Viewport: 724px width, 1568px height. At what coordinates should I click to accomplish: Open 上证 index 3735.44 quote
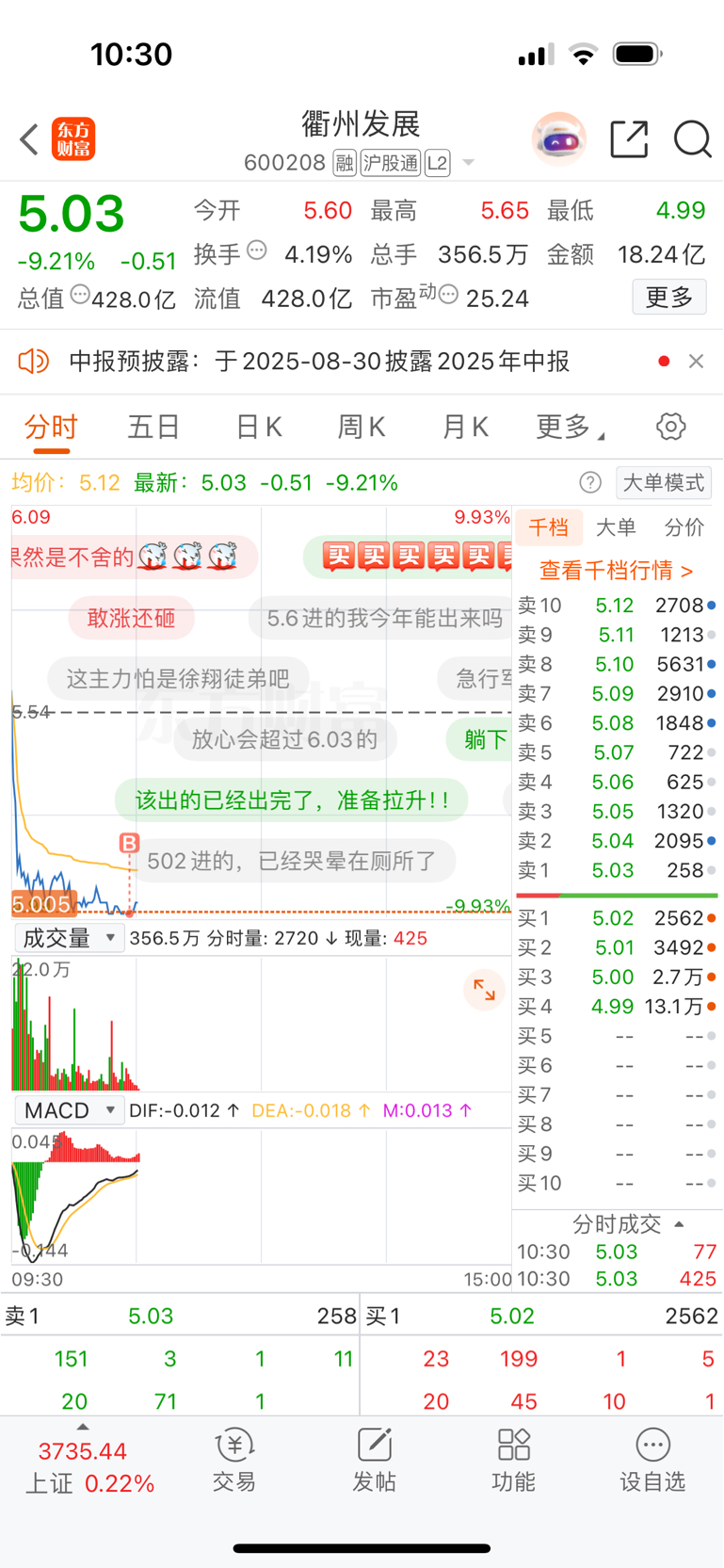(x=83, y=1451)
